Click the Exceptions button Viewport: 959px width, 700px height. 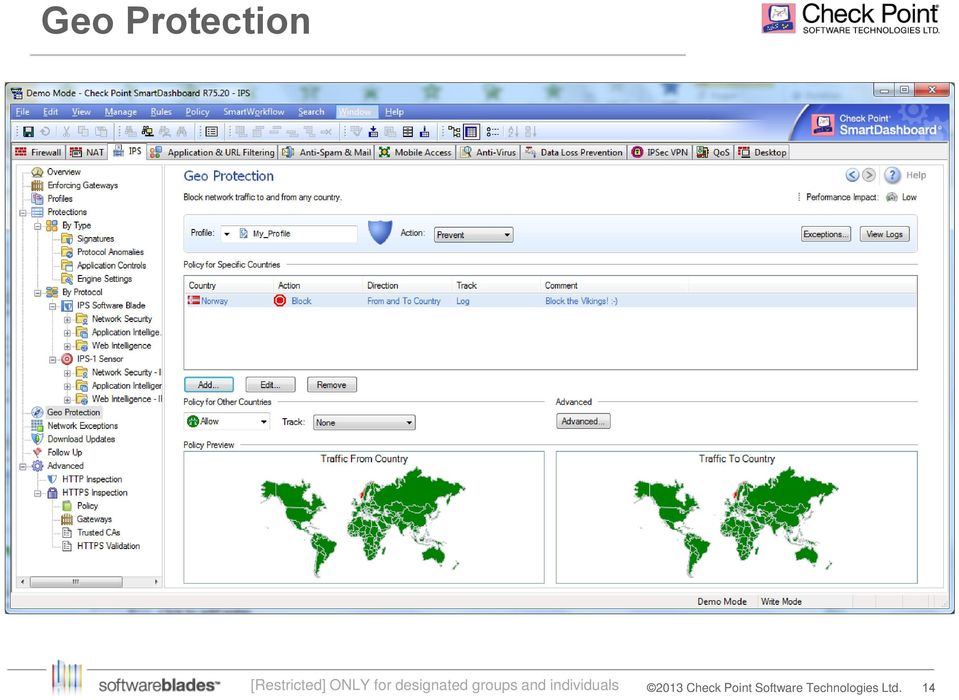826,234
